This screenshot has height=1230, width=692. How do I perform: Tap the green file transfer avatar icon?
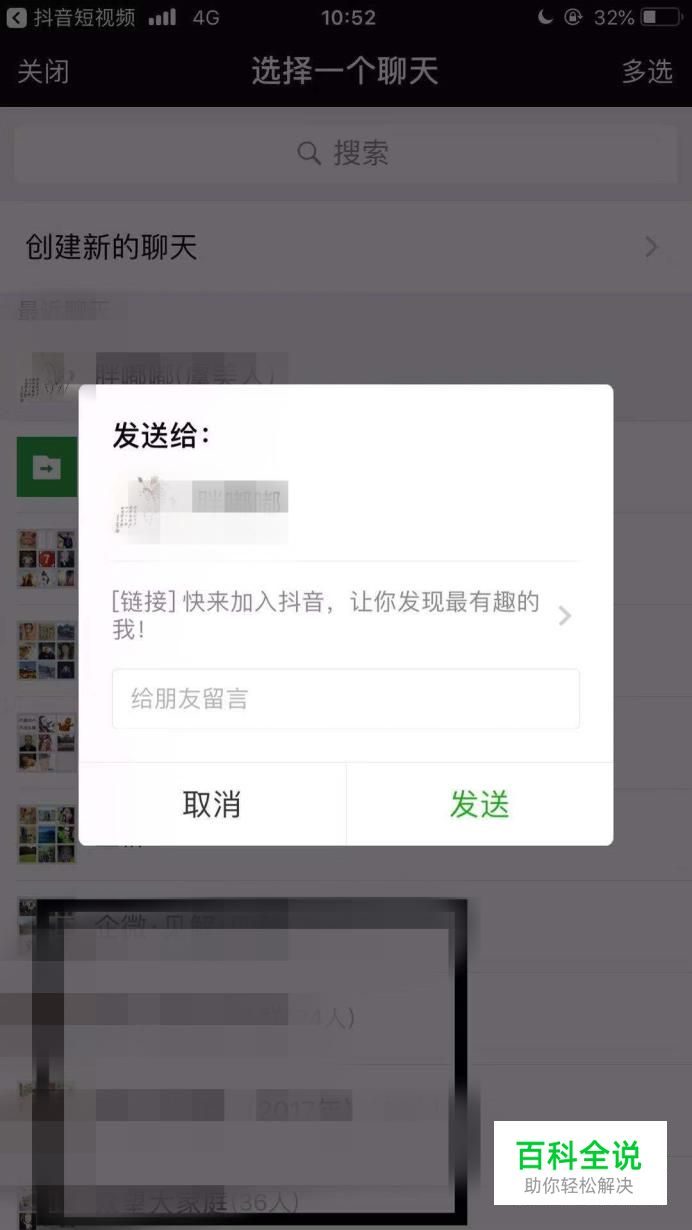[x=46, y=466]
